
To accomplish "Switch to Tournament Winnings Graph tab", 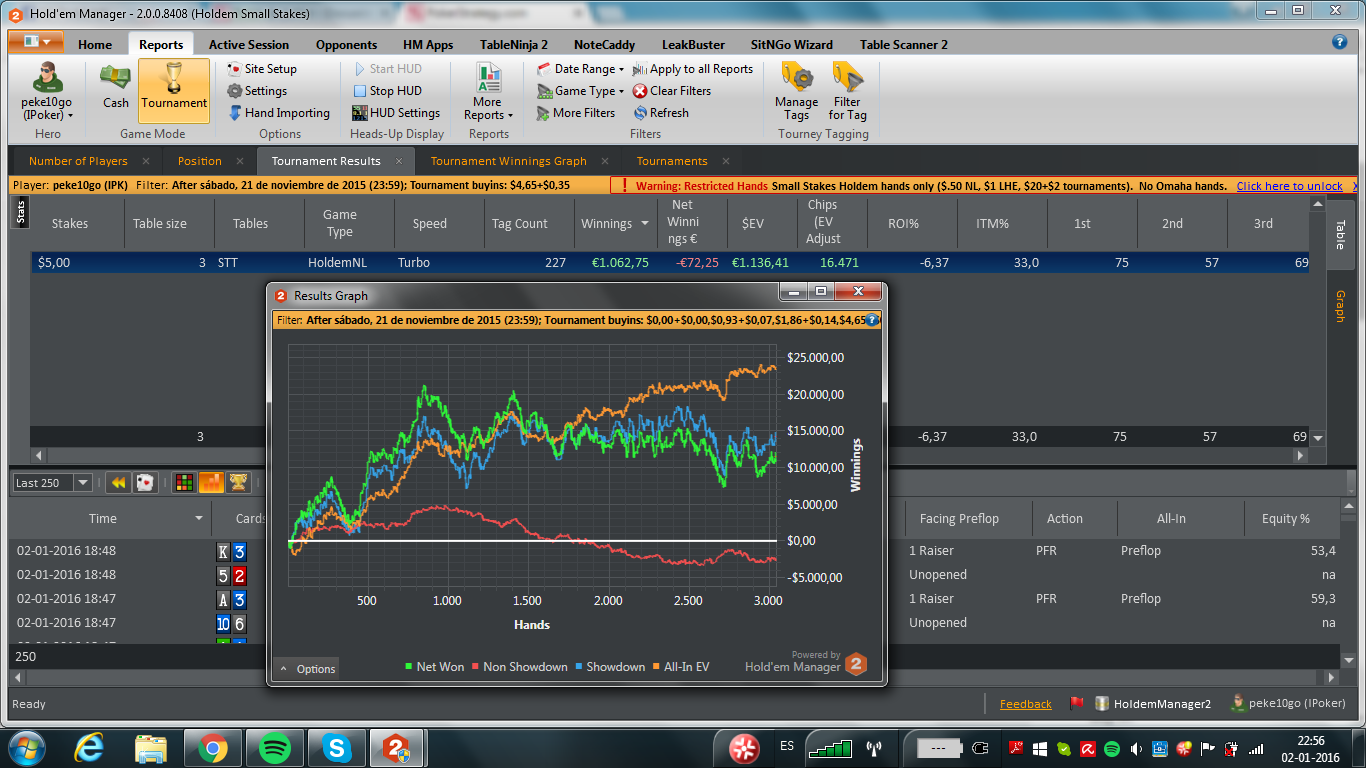I will point(508,161).
